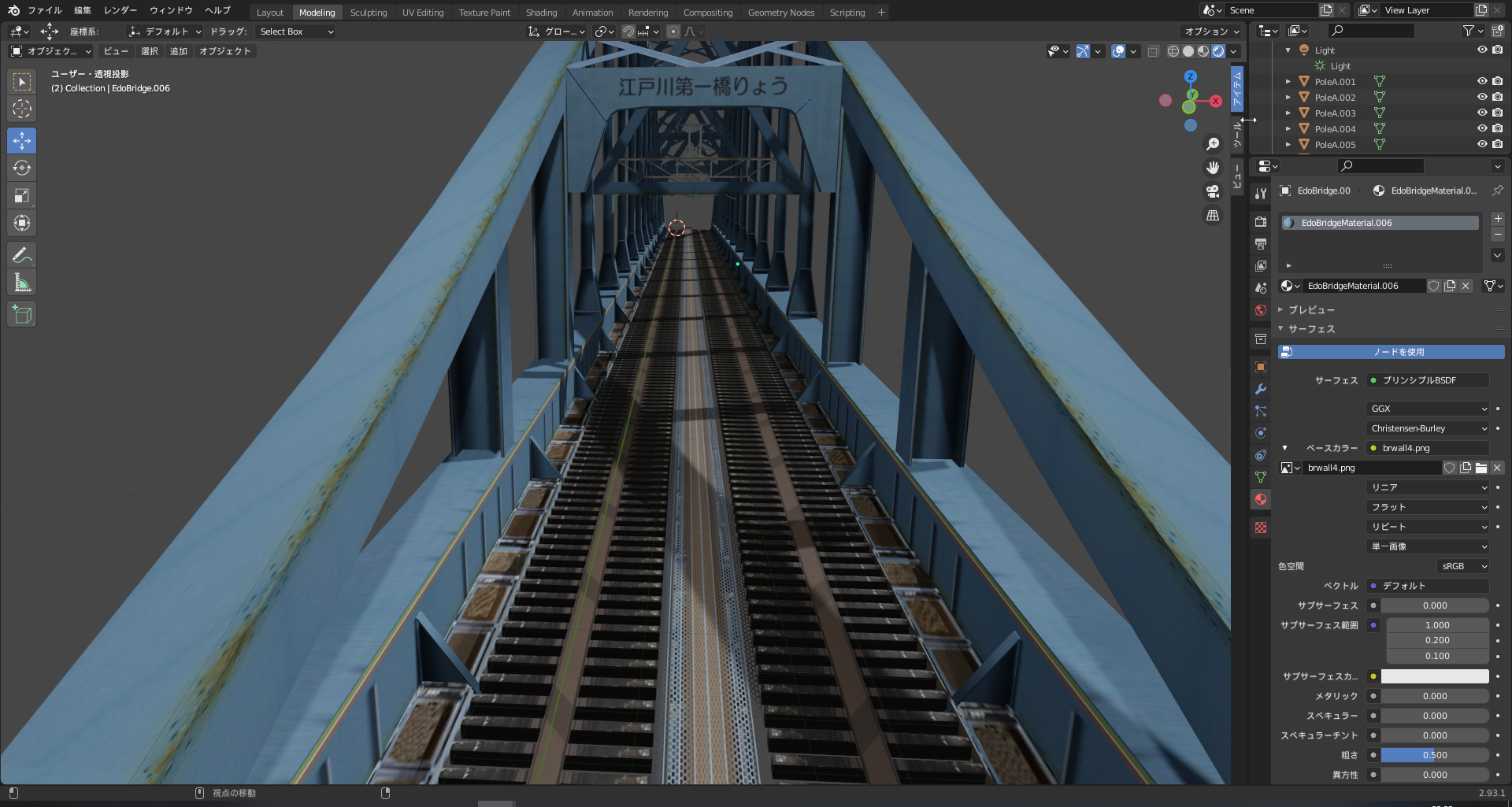The width and height of the screenshot is (1512, 807).
Task: Click the material name field EdoBridgeMaterial.006
Action: coord(1364,286)
